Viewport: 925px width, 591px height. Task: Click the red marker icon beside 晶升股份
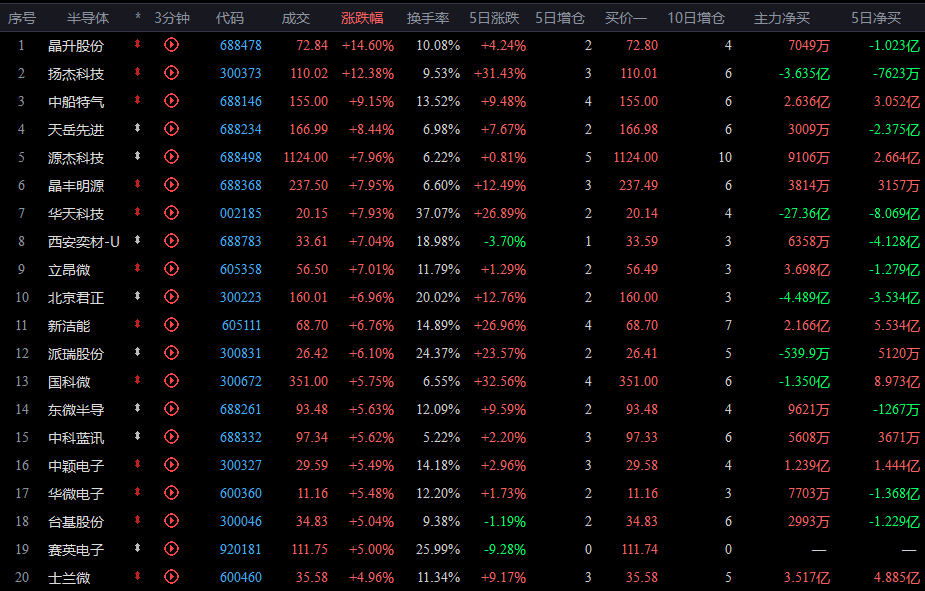[x=137, y=44]
